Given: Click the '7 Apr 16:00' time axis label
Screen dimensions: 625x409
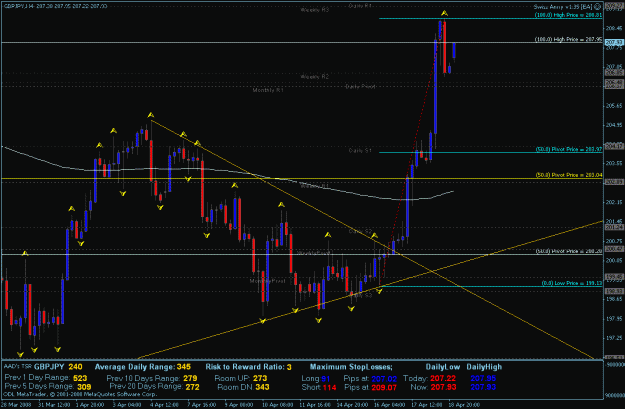Looking at the screenshot, I should pos(202,405).
